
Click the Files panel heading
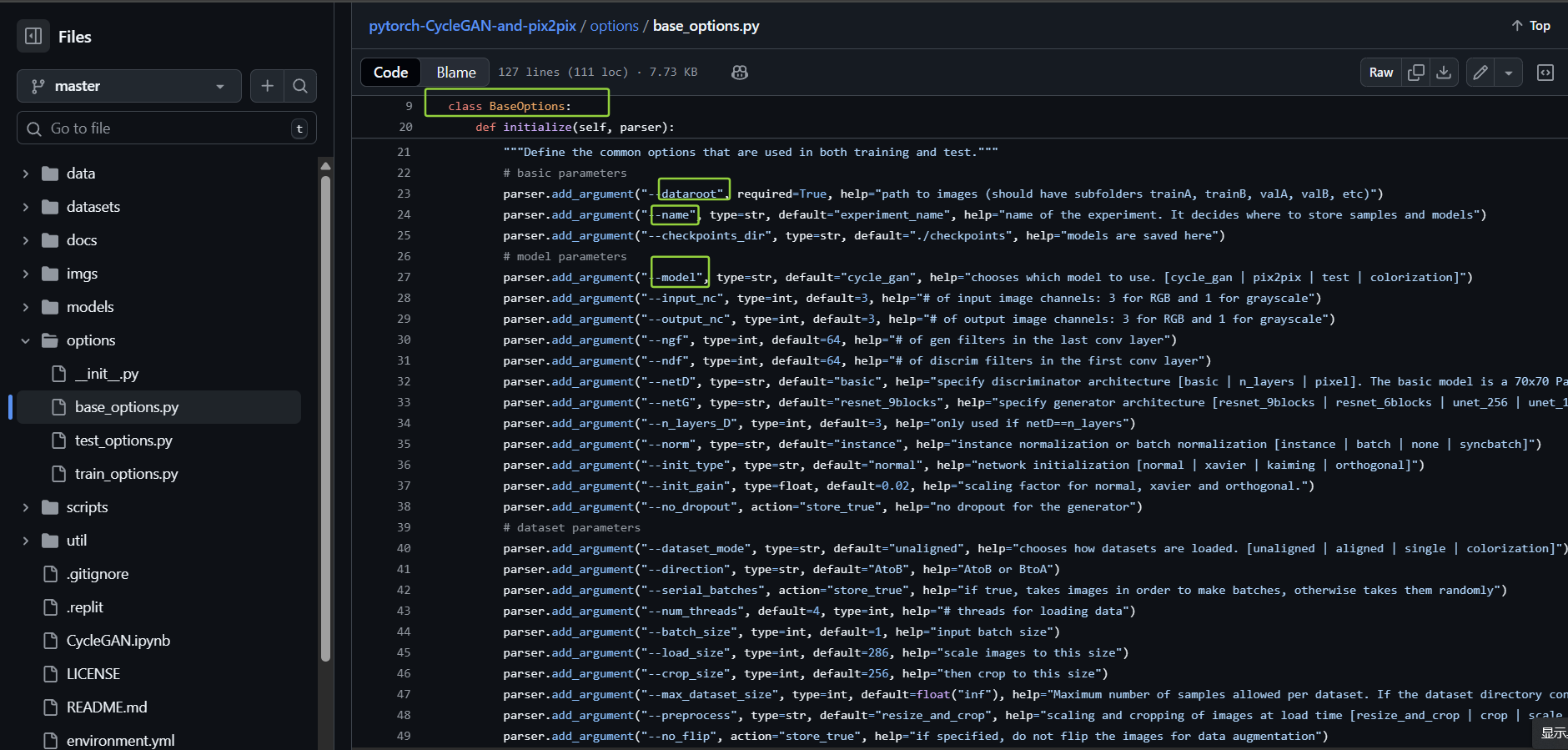tap(75, 37)
